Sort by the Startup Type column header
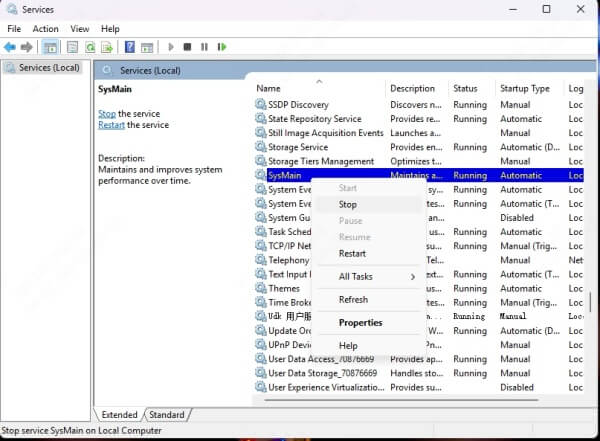600x441 pixels. pos(530,88)
